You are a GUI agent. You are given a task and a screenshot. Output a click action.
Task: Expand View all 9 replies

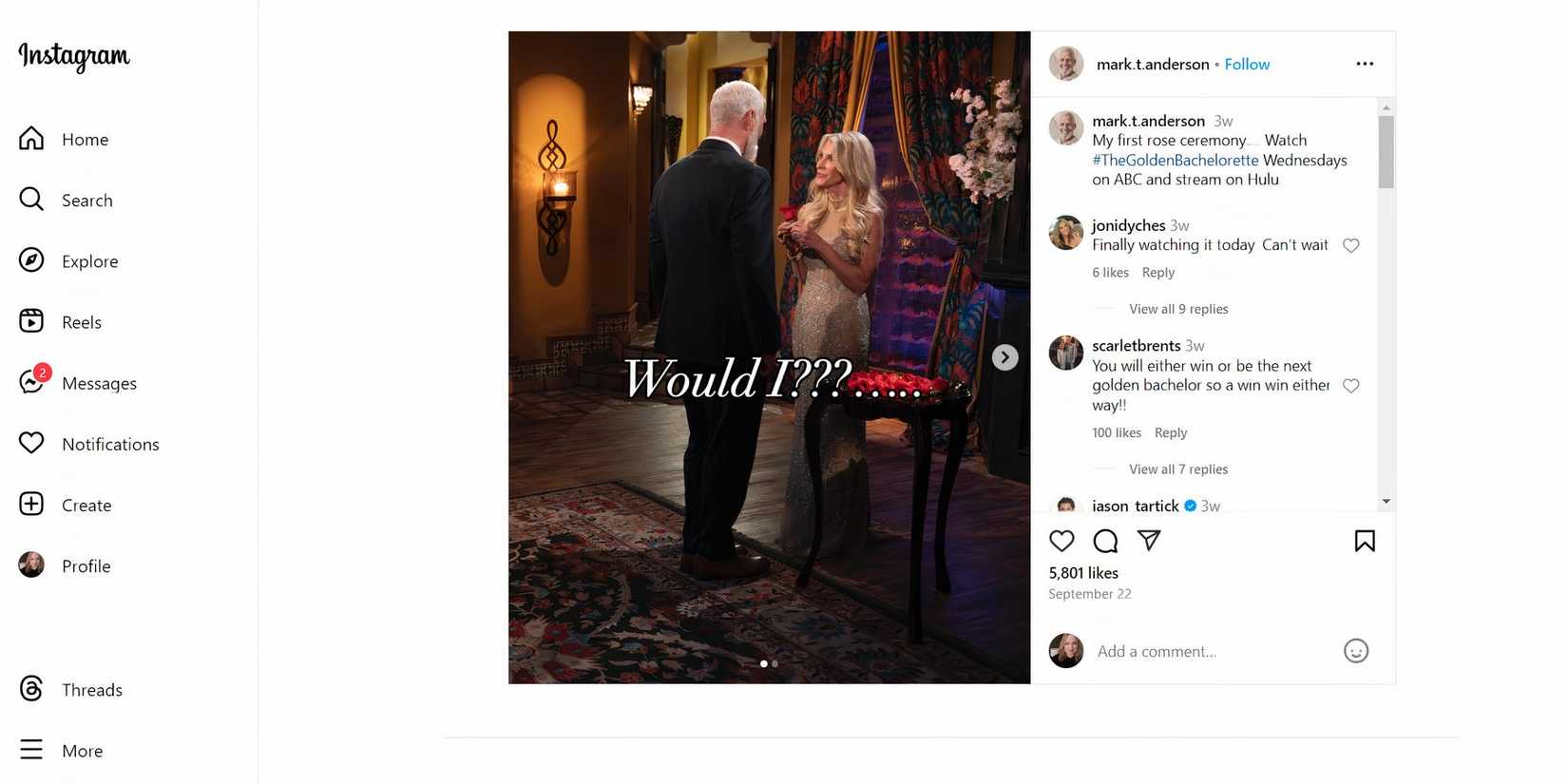pyautogui.click(x=1178, y=309)
